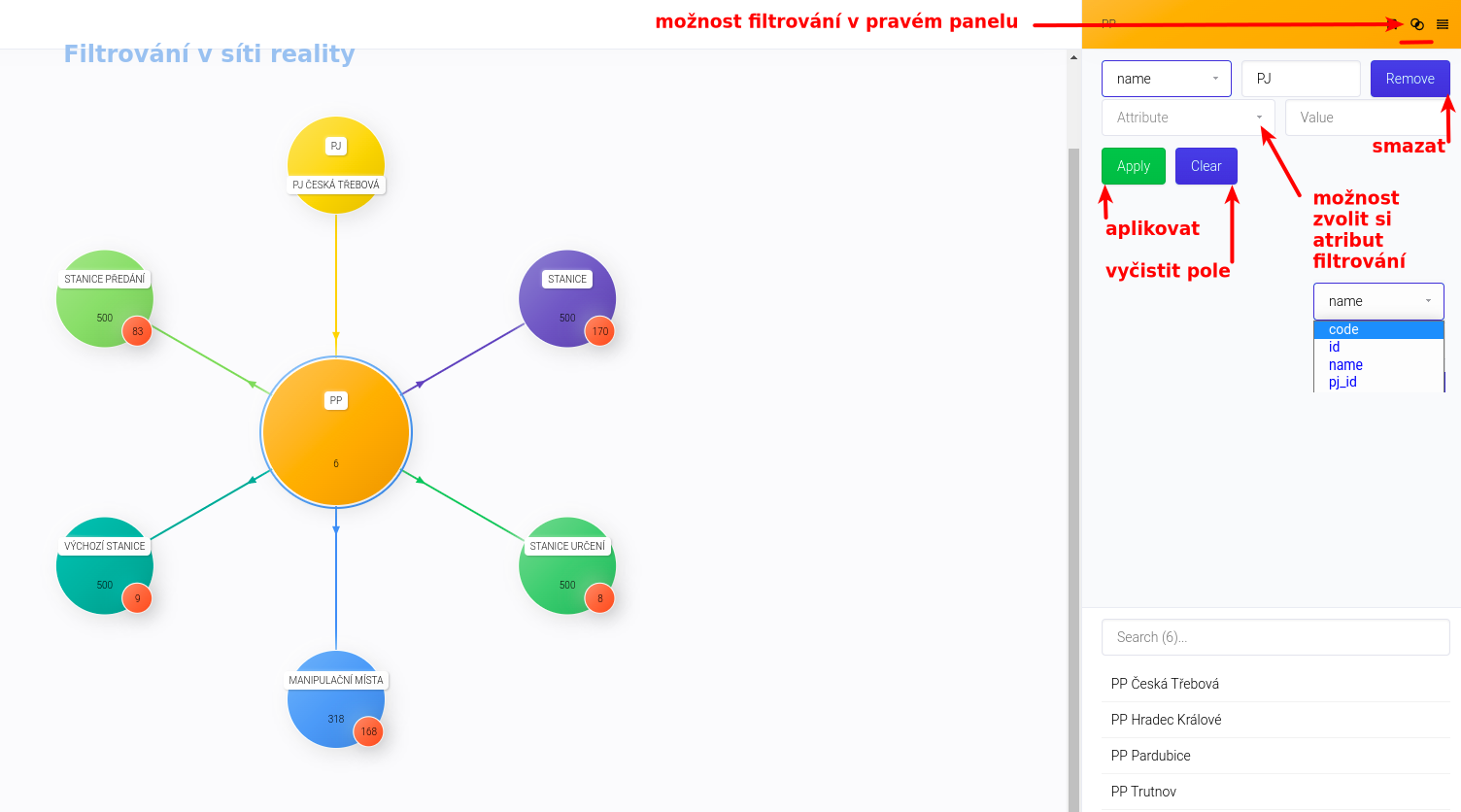Select PP Hradec Králové from results list

coord(1166,720)
